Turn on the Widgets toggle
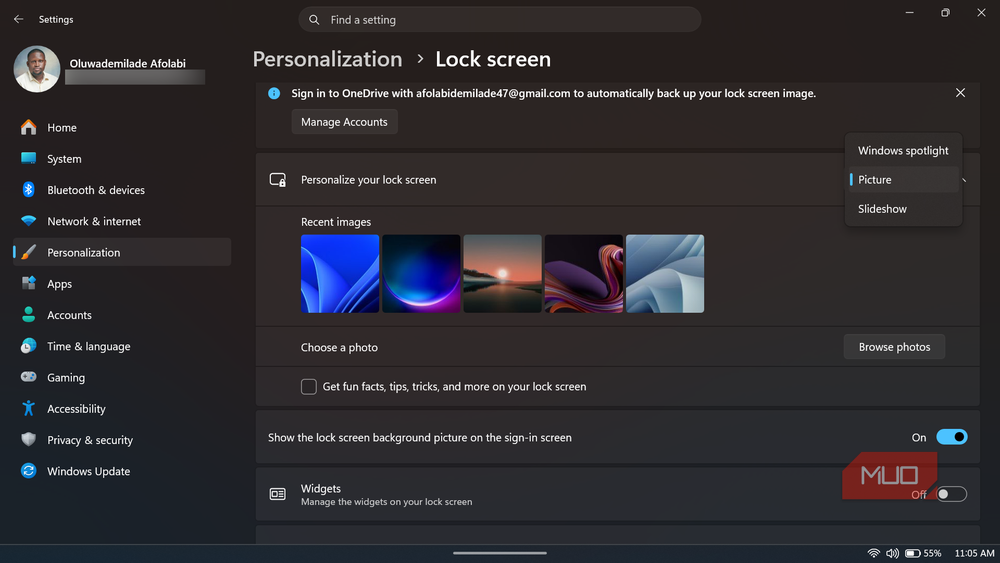Image resolution: width=1000 pixels, height=563 pixels. [952, 494]
